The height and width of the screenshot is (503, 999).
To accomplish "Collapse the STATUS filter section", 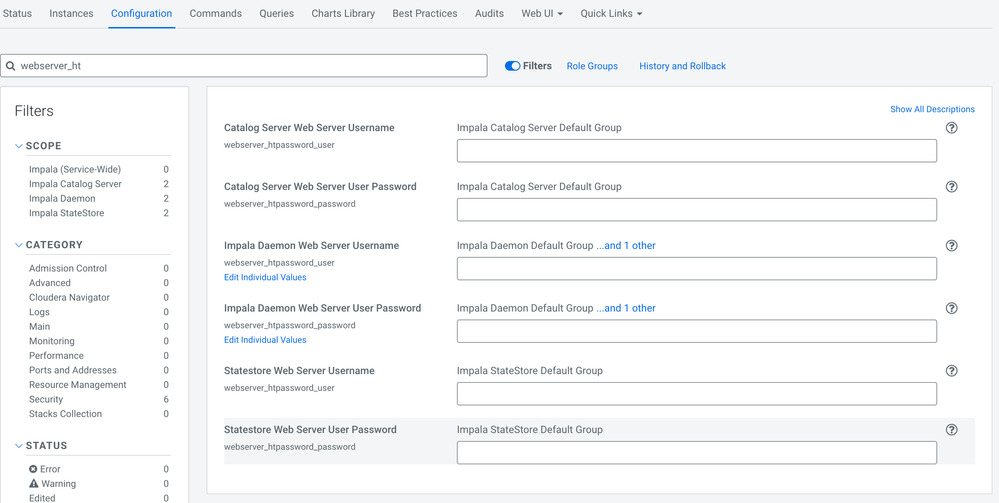I will pyautogui.click(x=19, y=446).
